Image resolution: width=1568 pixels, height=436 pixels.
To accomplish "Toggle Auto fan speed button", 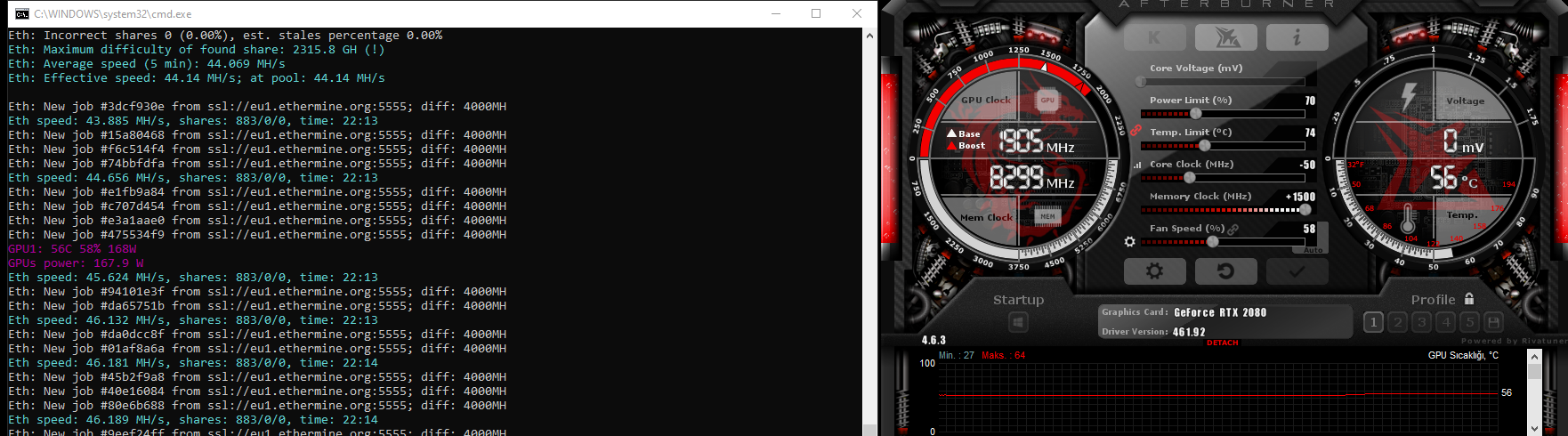I will tap(1313, 250).
